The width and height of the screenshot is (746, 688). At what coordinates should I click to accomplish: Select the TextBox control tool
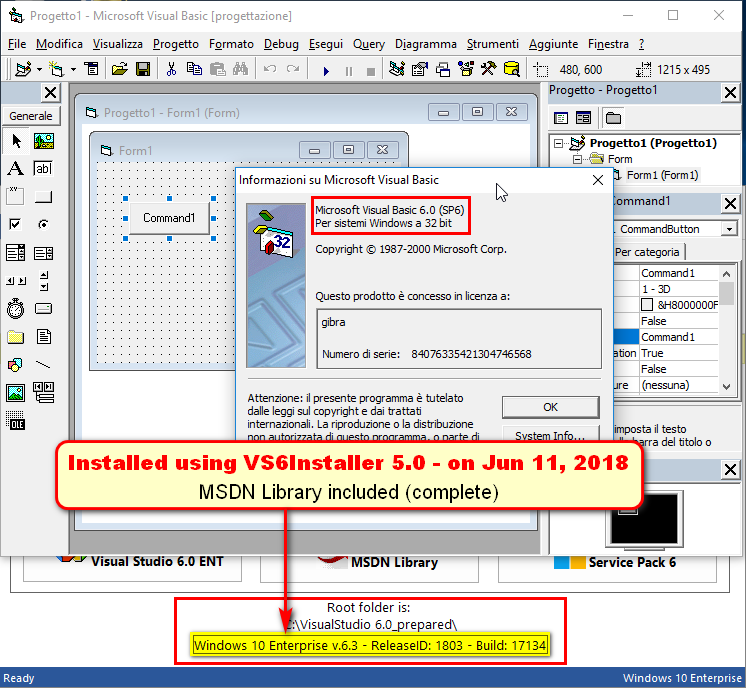(43, 168)
